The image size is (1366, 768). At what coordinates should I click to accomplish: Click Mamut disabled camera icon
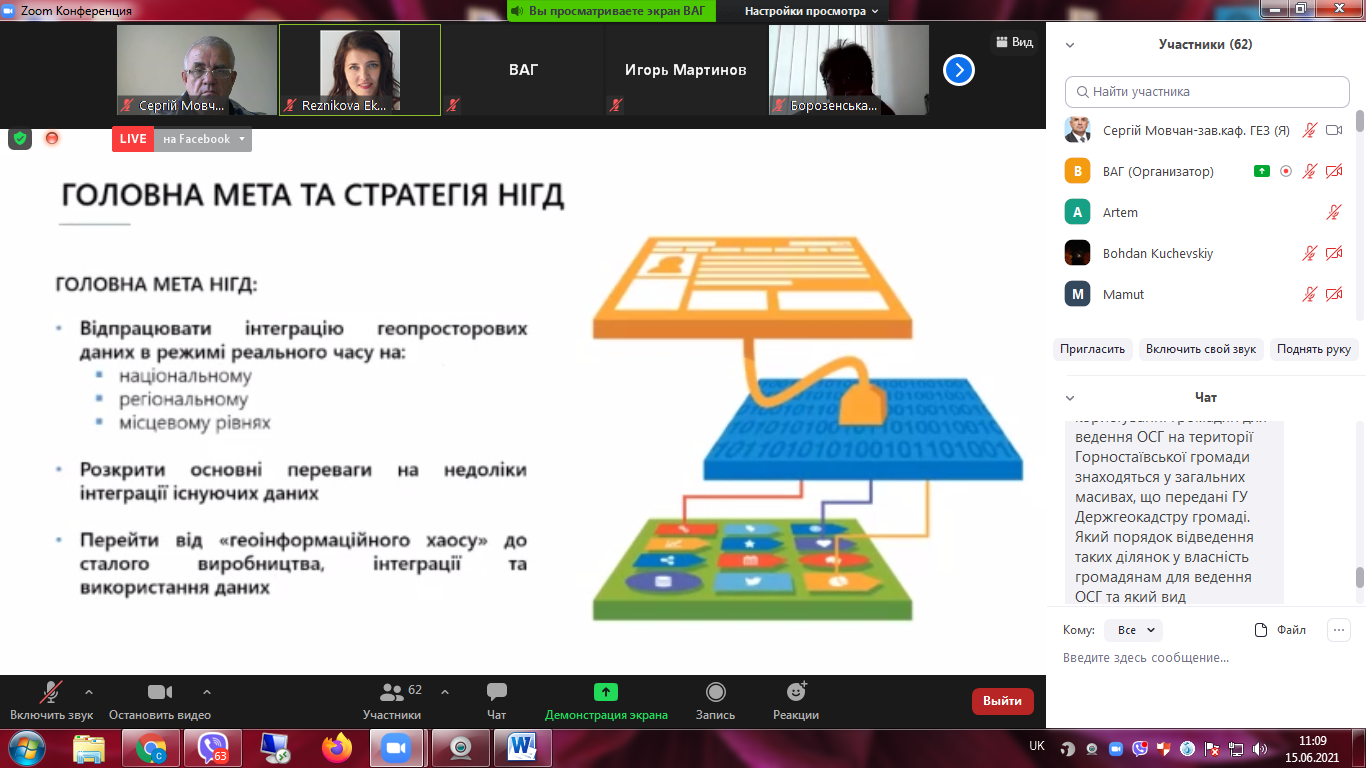click(1334, 294)
